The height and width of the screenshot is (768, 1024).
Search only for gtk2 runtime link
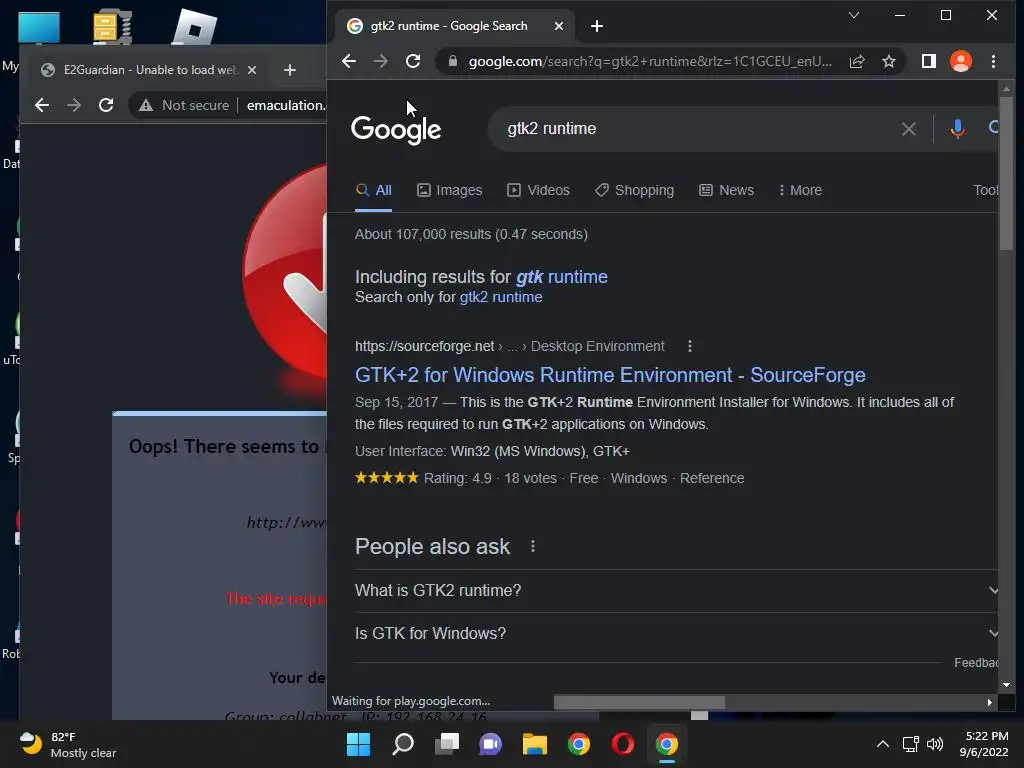pyautogui.click(x=501, y=297)
